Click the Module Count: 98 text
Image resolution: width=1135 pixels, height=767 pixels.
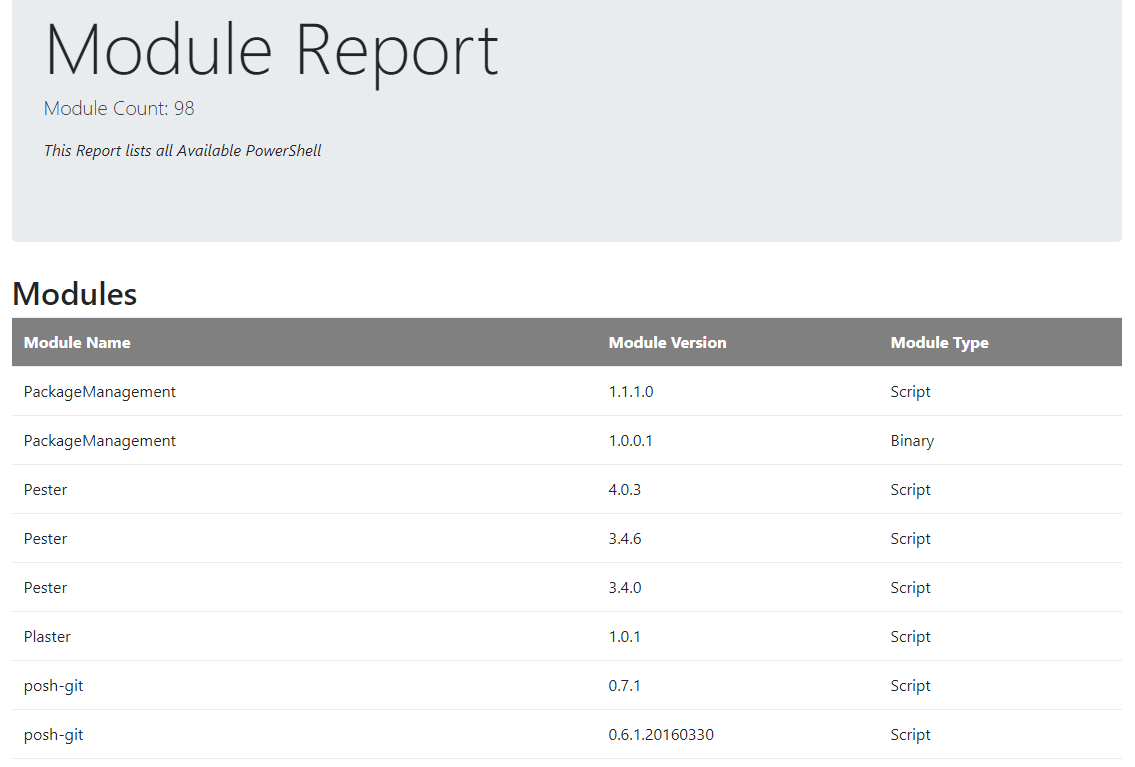pos(119,109)
